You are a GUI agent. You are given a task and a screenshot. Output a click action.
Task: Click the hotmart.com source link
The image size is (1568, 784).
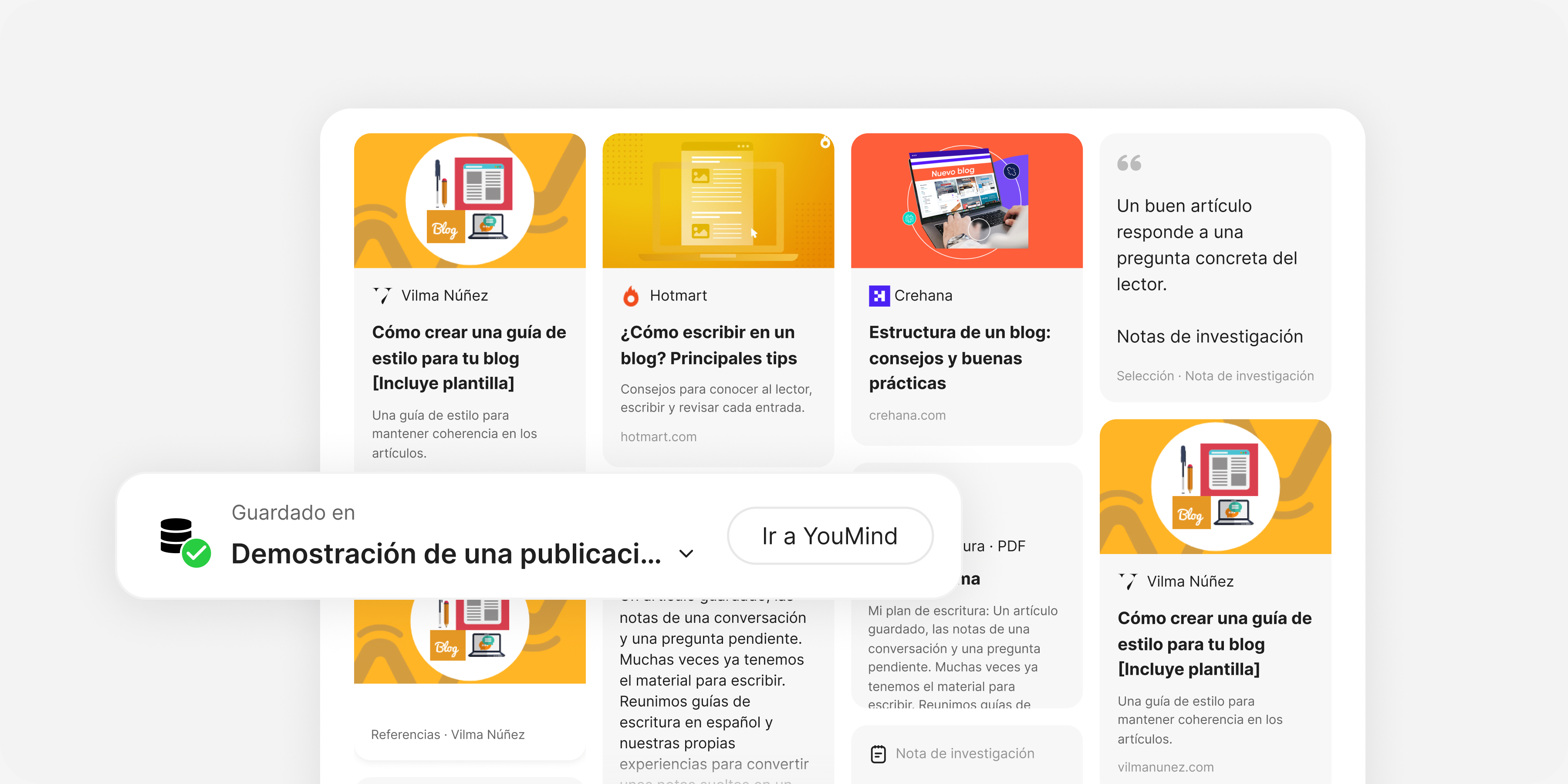point(659,437)
